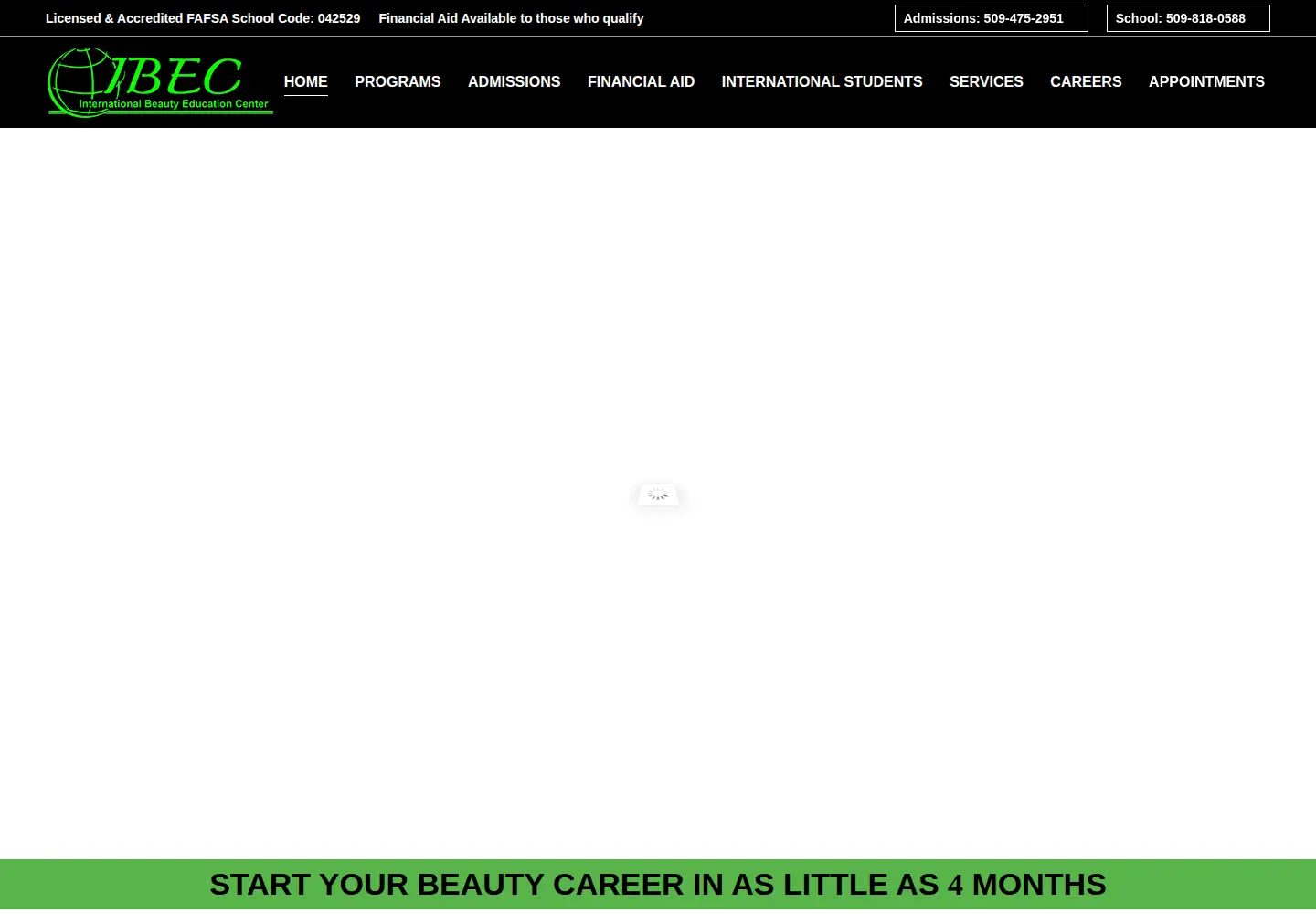Click the 'Start Your Beauty Career' banner heading
The width and height of the screenshot is (1316, 914).
point(658,885)
